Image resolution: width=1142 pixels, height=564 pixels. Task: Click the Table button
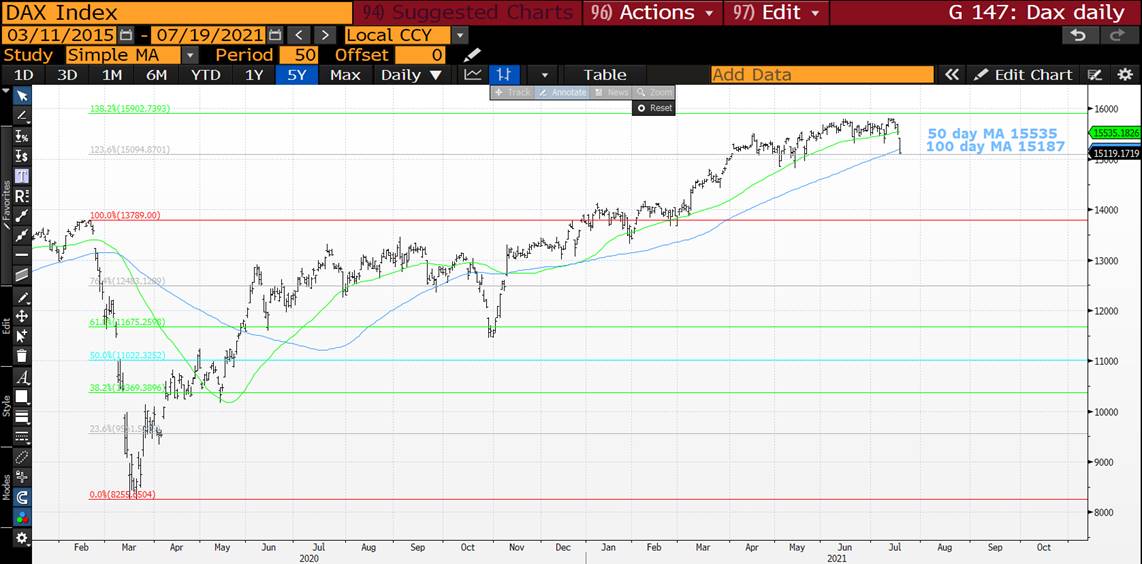(605, 74)
